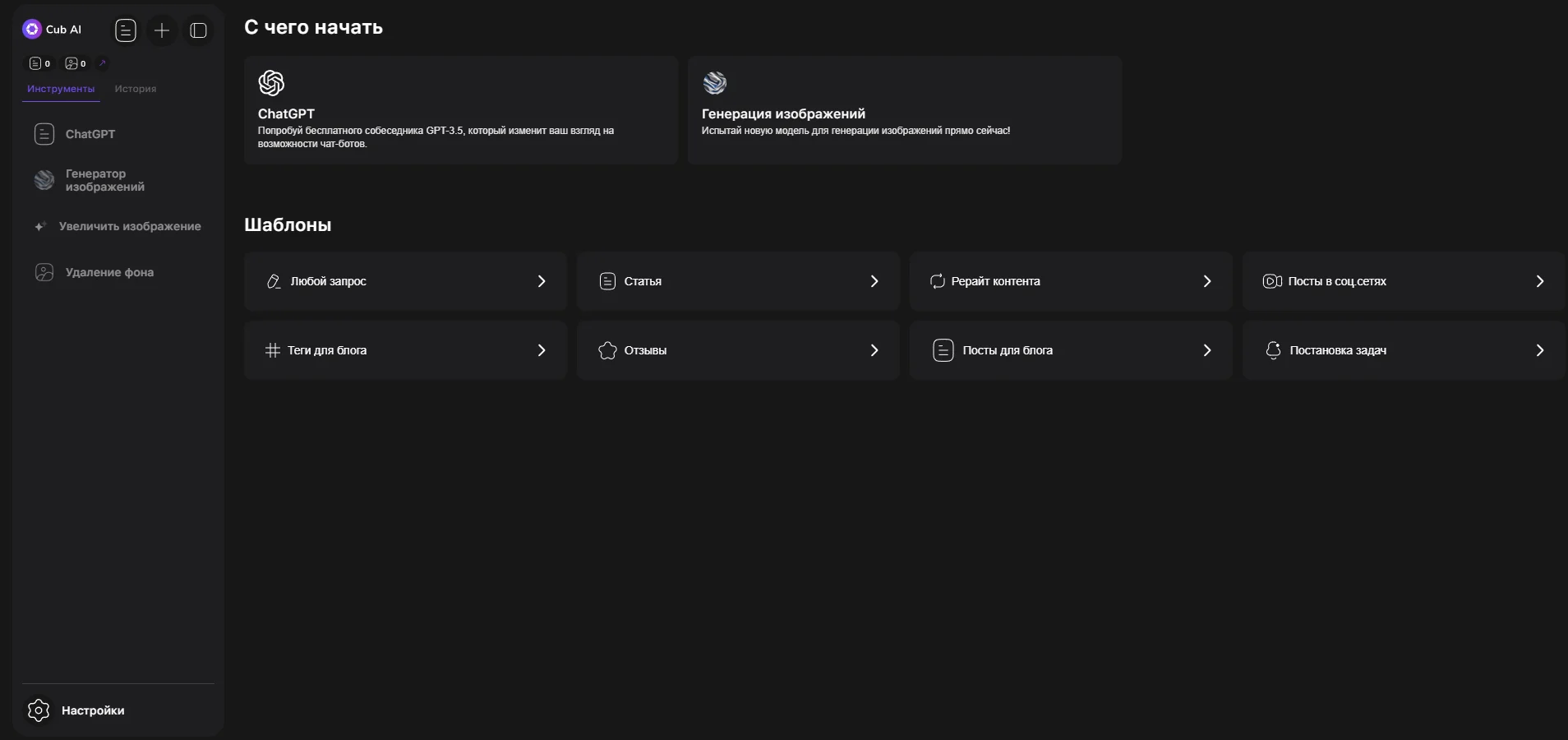Click the page icon for Посты для блога
This screenshot has height=740, width=1568.
tap(943, 350)
